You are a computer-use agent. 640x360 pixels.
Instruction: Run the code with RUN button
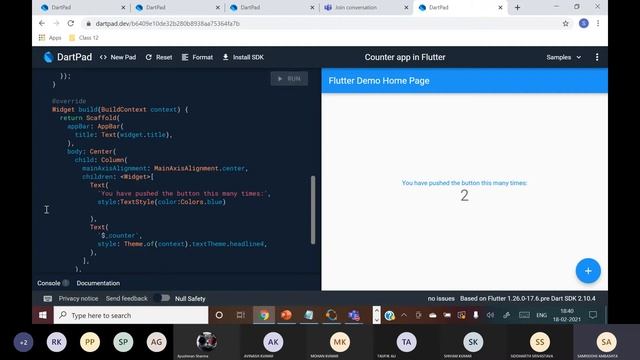tap(289, 79)
